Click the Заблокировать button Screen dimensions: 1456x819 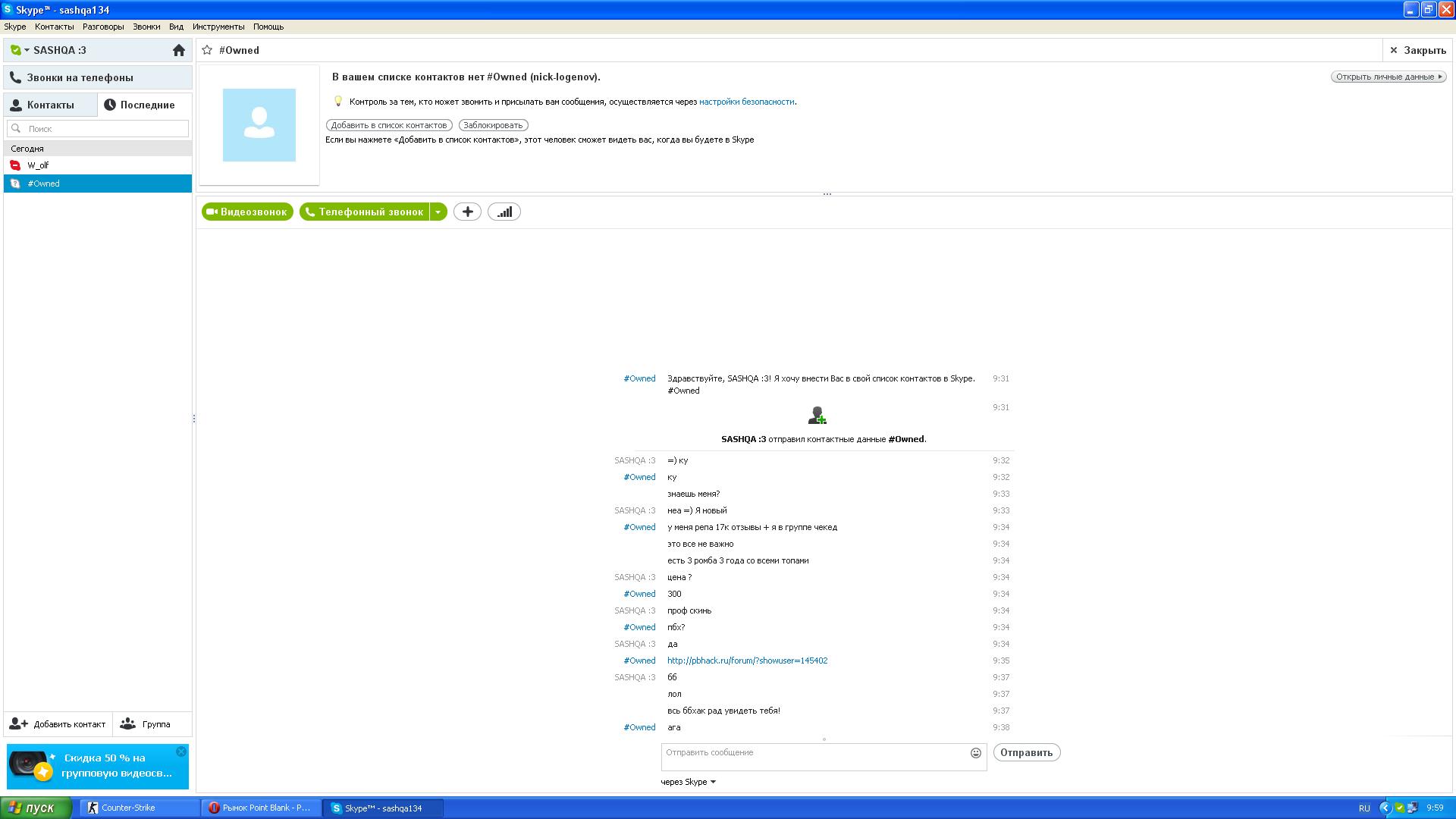pos(493,125)
